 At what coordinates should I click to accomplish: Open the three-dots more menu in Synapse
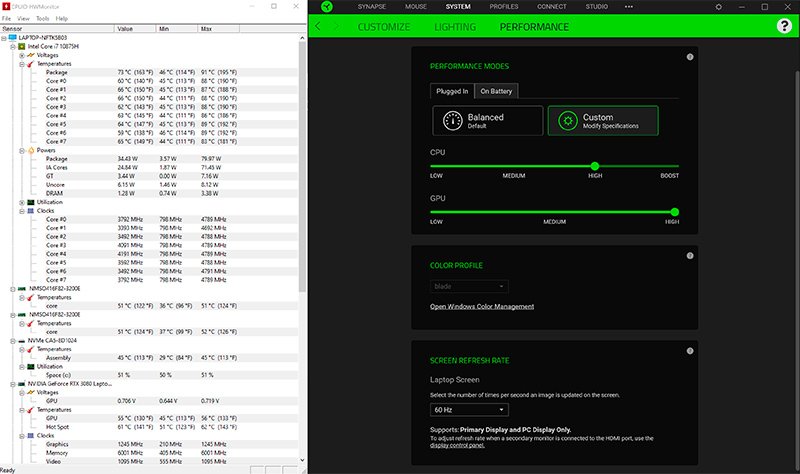point(629,7)
